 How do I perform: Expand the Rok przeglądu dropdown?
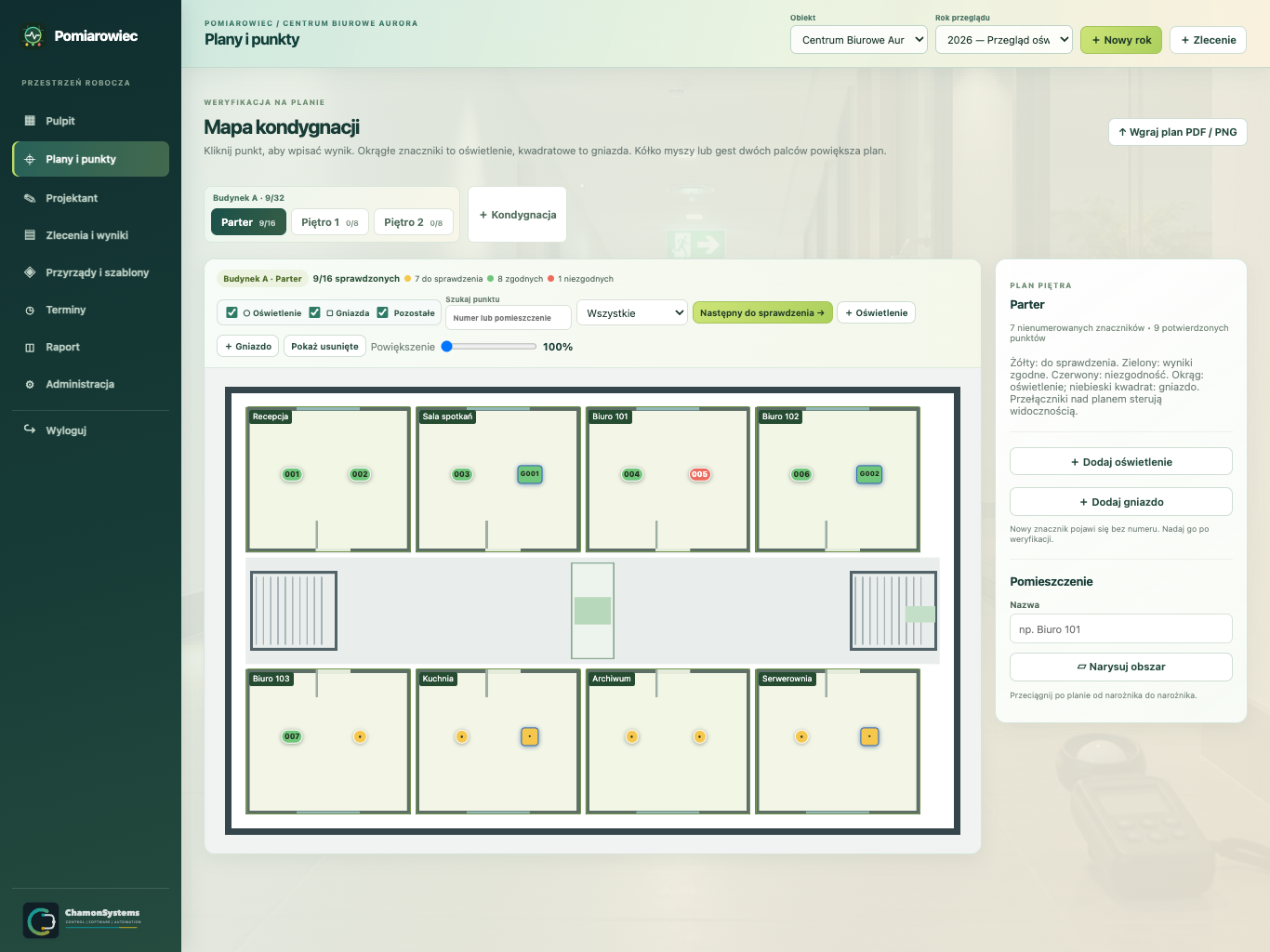pyautogui.click(x=1004, y=40)
